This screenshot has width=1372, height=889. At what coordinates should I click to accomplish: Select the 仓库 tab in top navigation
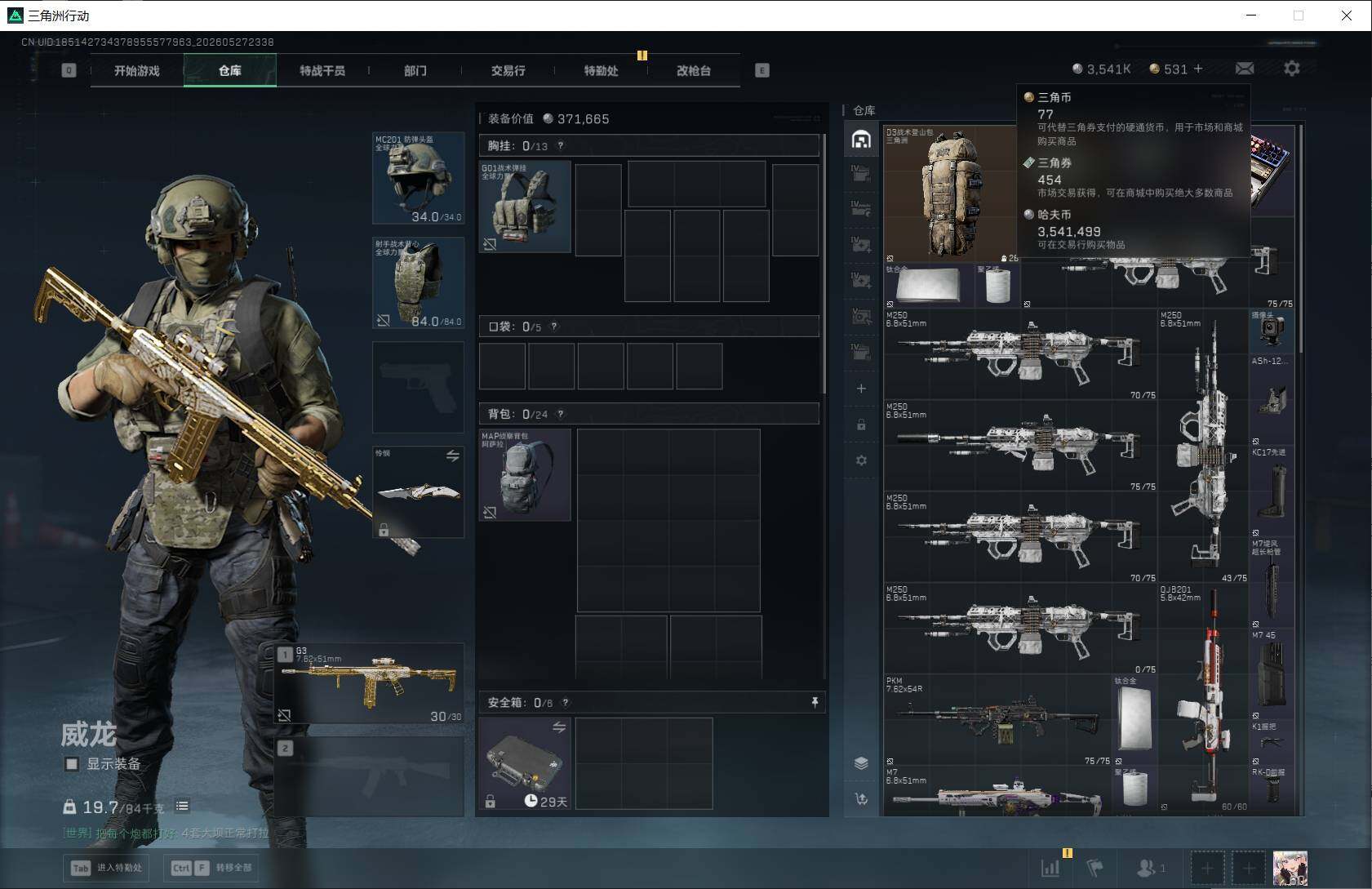[230, 70]
